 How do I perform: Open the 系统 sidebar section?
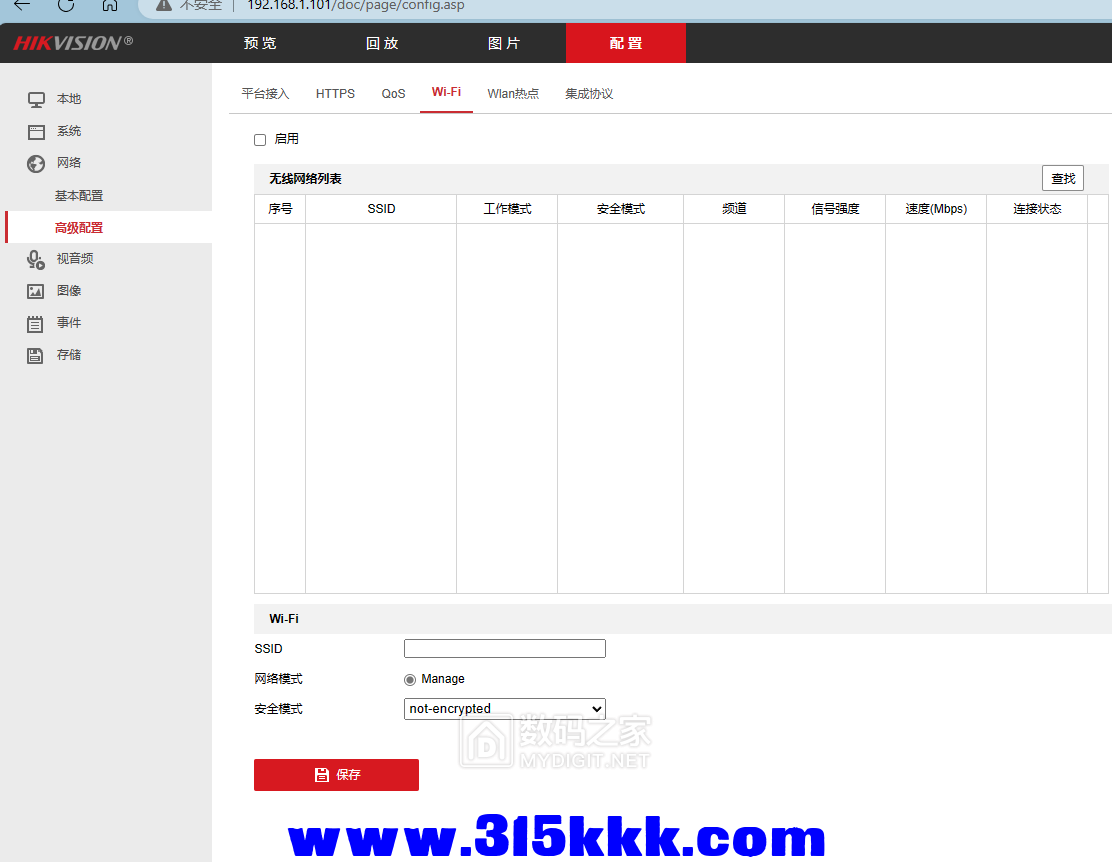tap(69, 131)
